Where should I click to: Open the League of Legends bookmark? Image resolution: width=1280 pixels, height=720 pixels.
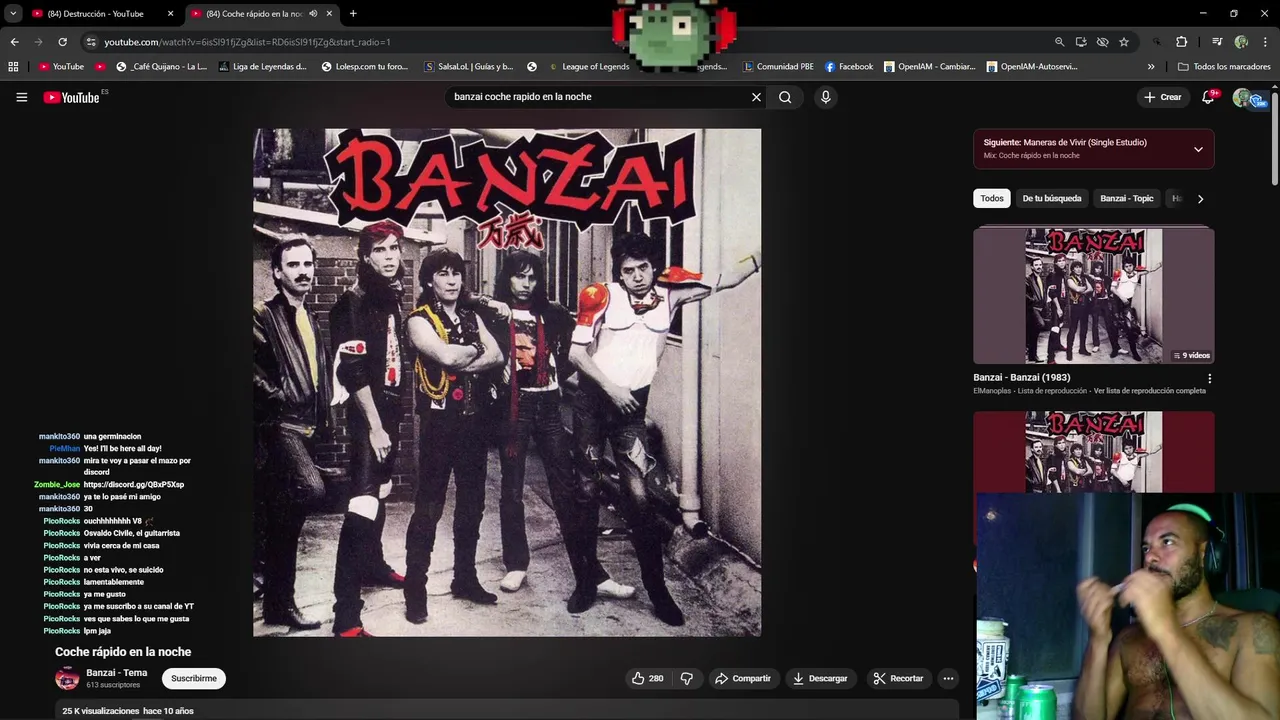pos(588,67)
